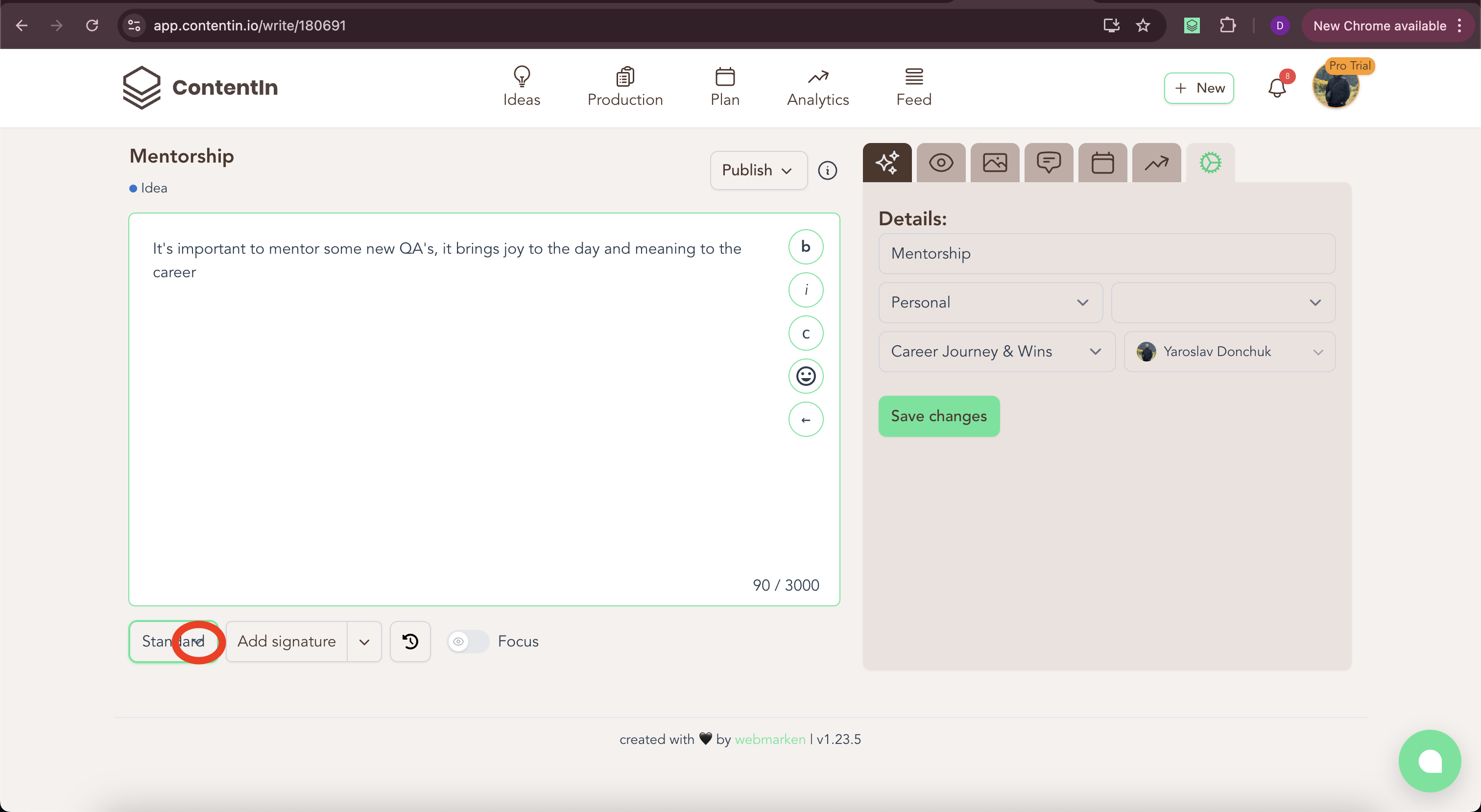Open the Add signature dropdown arrow
The height and width of the screenshot is (812, 1481).
coord(364,642)
